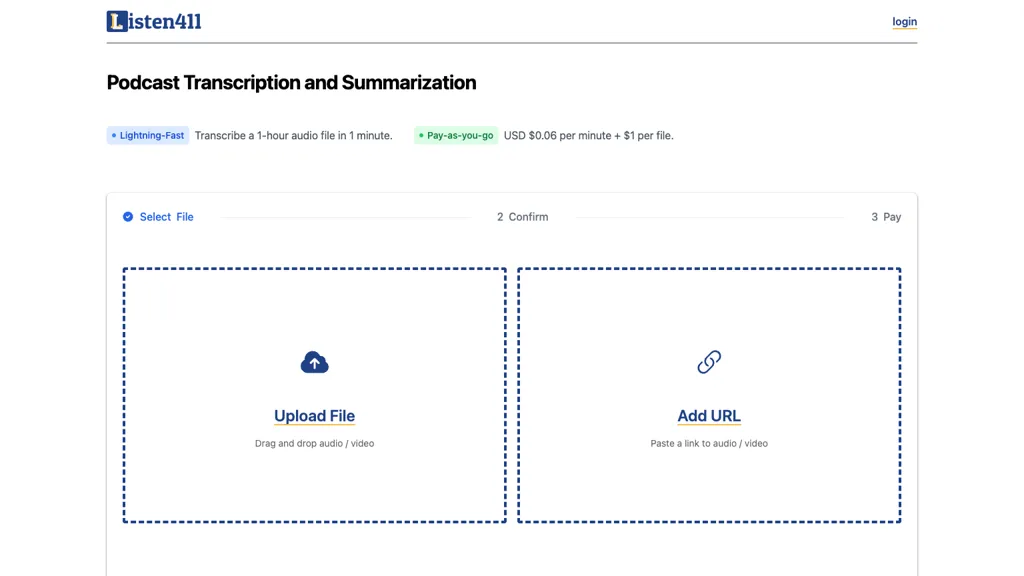
Task: Click the blue checkmark beside Select File
Action: point(128,217)
